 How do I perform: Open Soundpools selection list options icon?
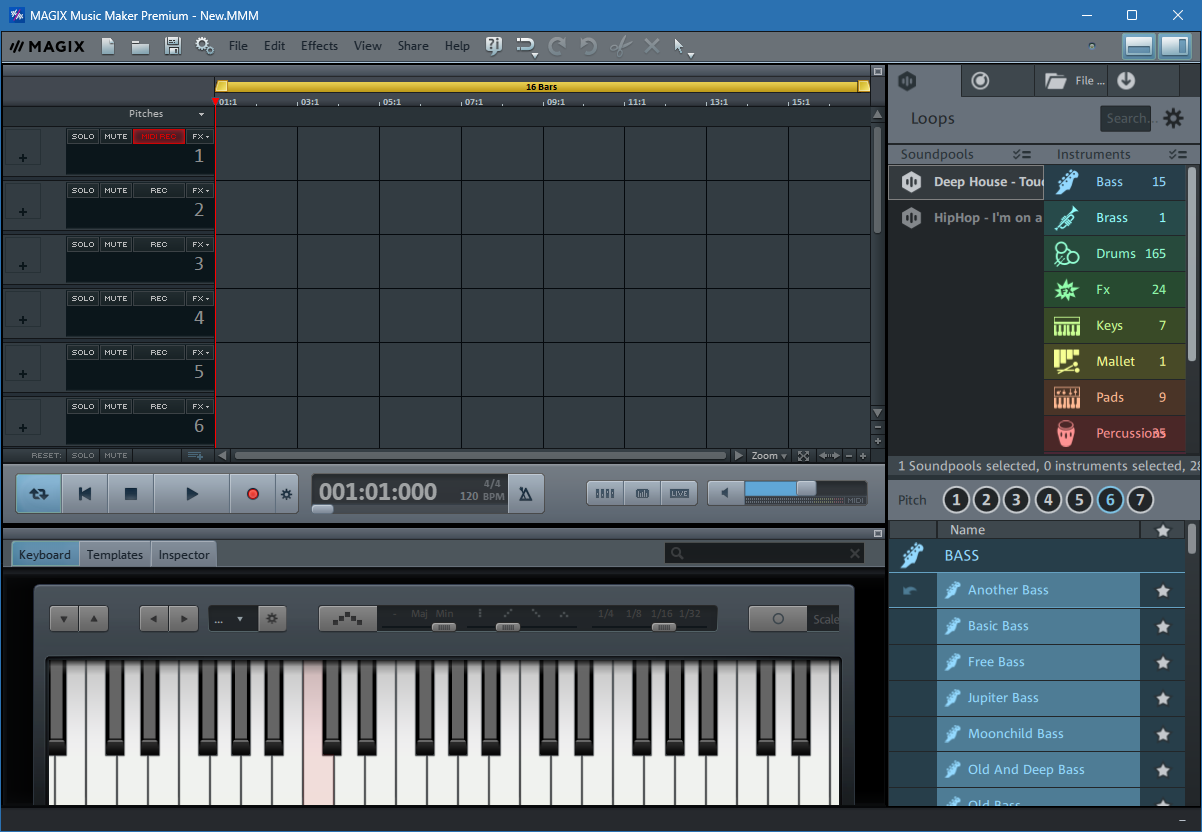(1021, 154)
